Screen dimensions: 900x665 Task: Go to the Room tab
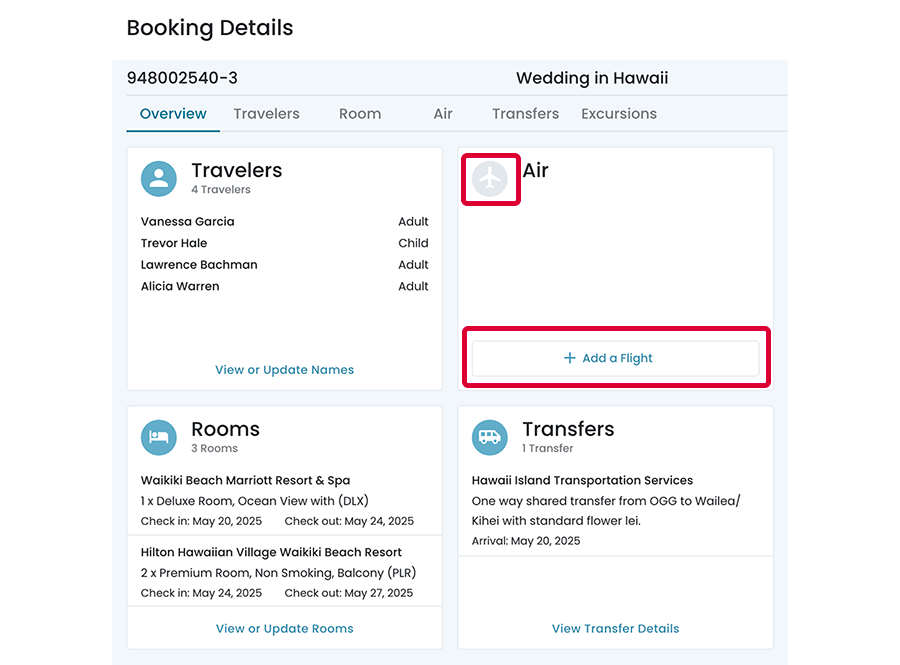360,114
